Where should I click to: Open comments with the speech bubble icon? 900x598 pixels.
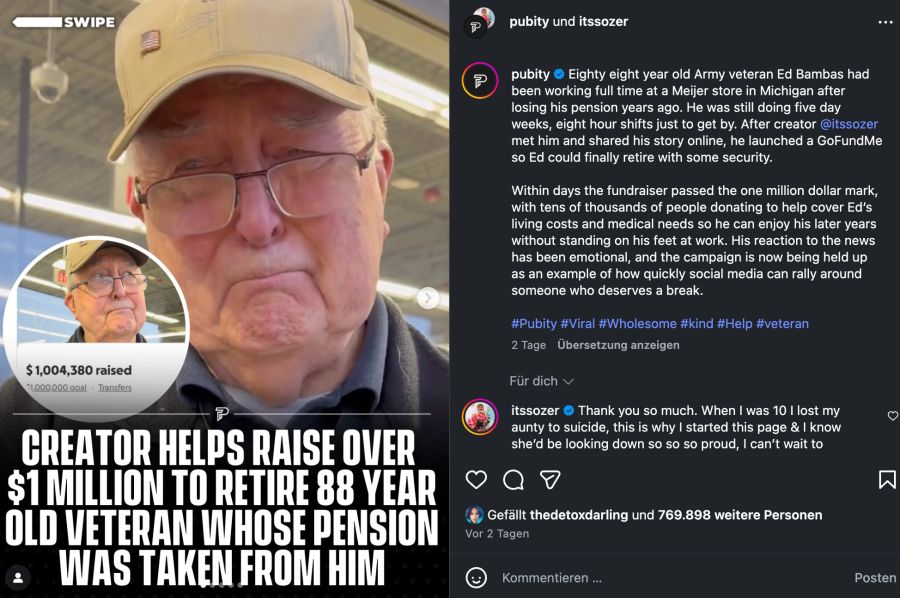tap(513, 479)
